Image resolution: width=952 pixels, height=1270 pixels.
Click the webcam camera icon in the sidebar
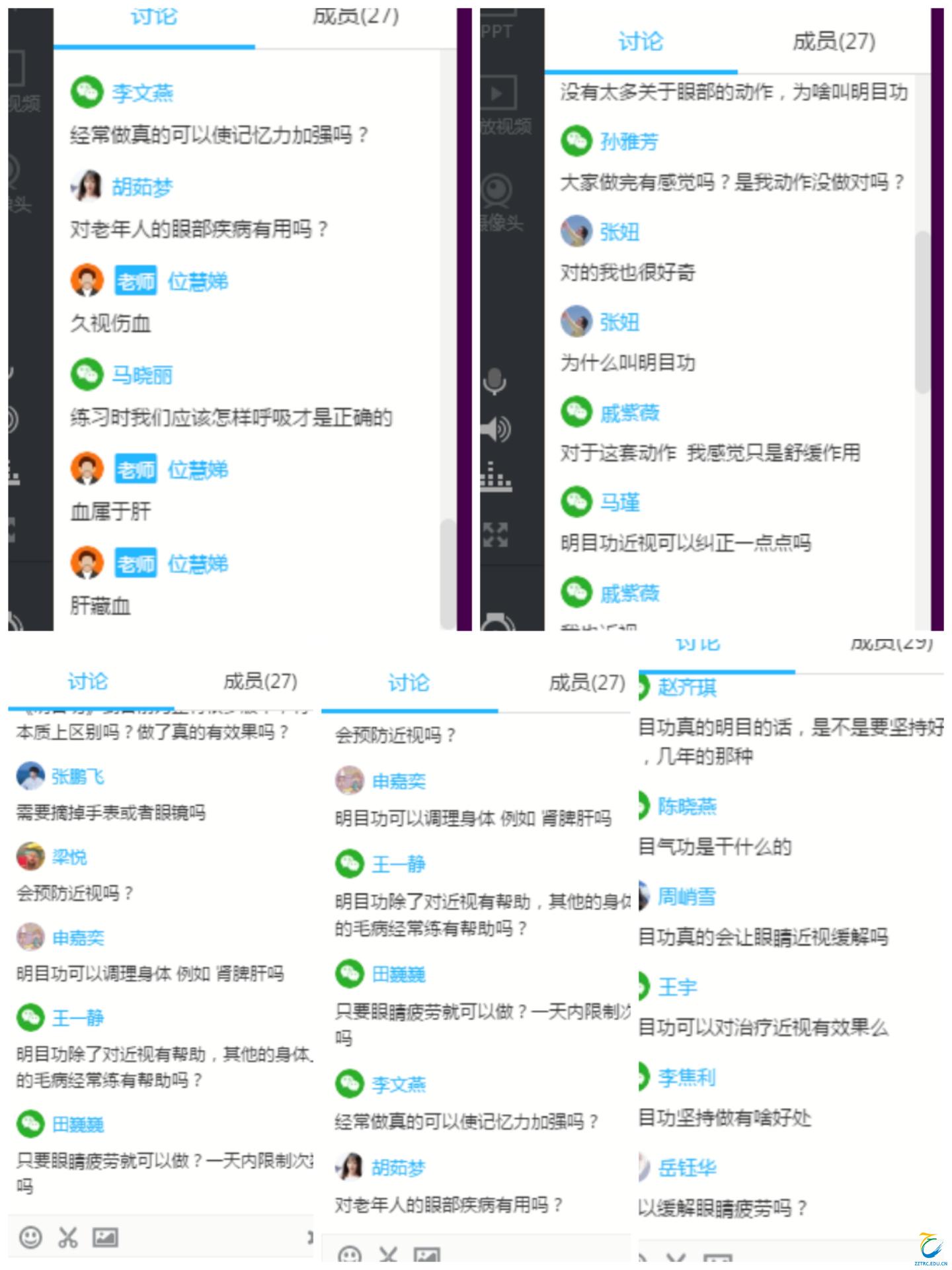(496, 190)
